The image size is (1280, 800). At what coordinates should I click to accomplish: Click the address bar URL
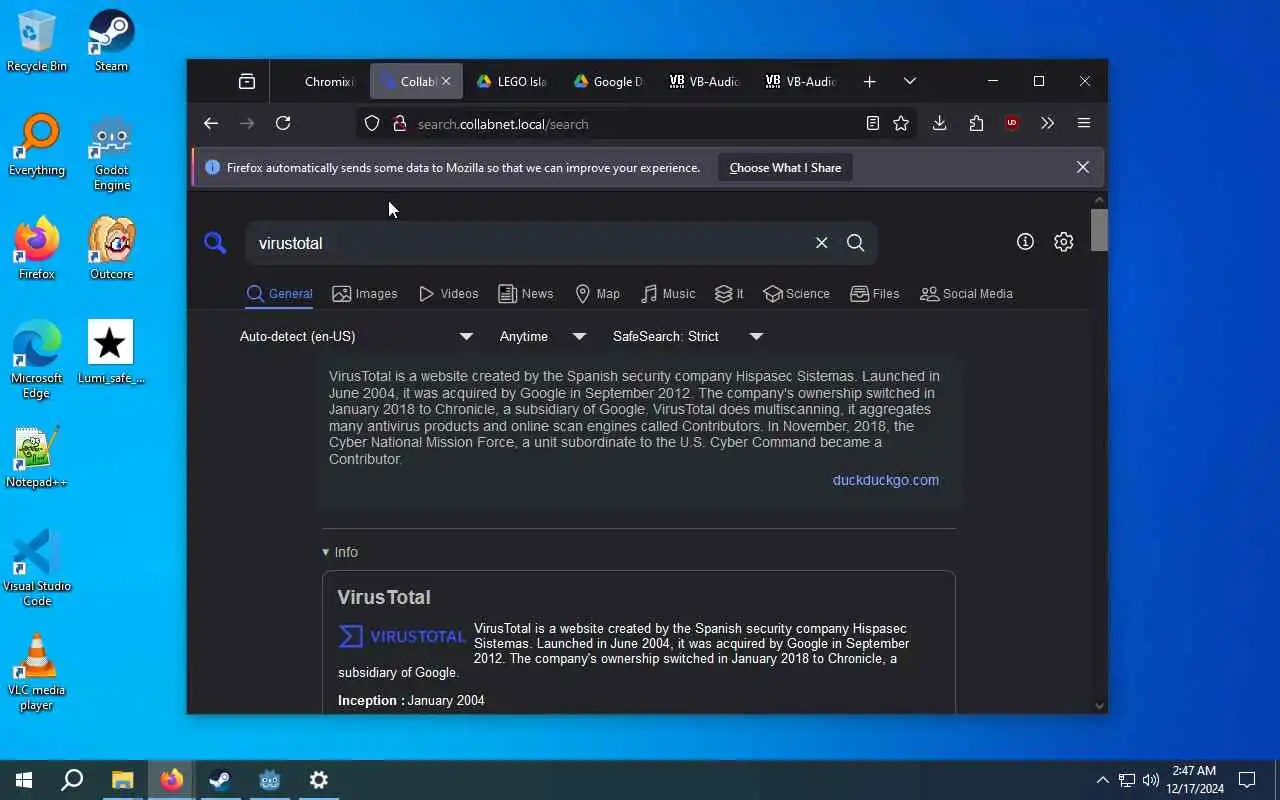(x=503, y=124)
